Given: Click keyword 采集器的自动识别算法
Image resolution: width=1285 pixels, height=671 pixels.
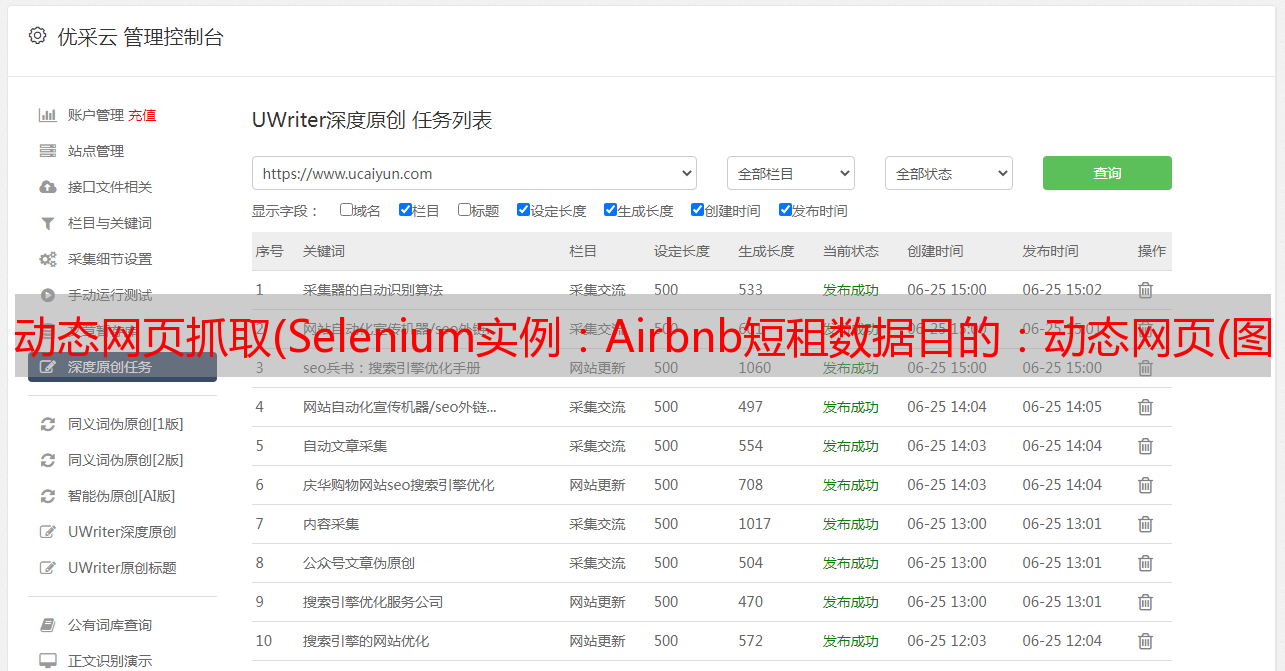Looking at the screenshot, I should 373,290.
